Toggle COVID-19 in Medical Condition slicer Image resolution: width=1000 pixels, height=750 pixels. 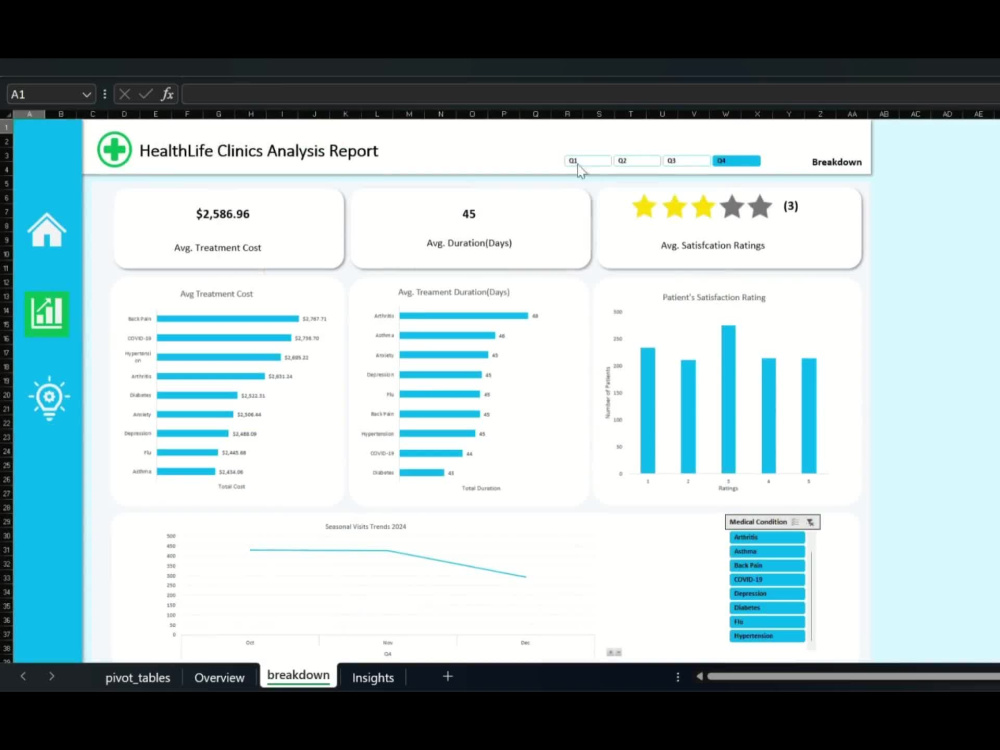(x=767, y=580)
